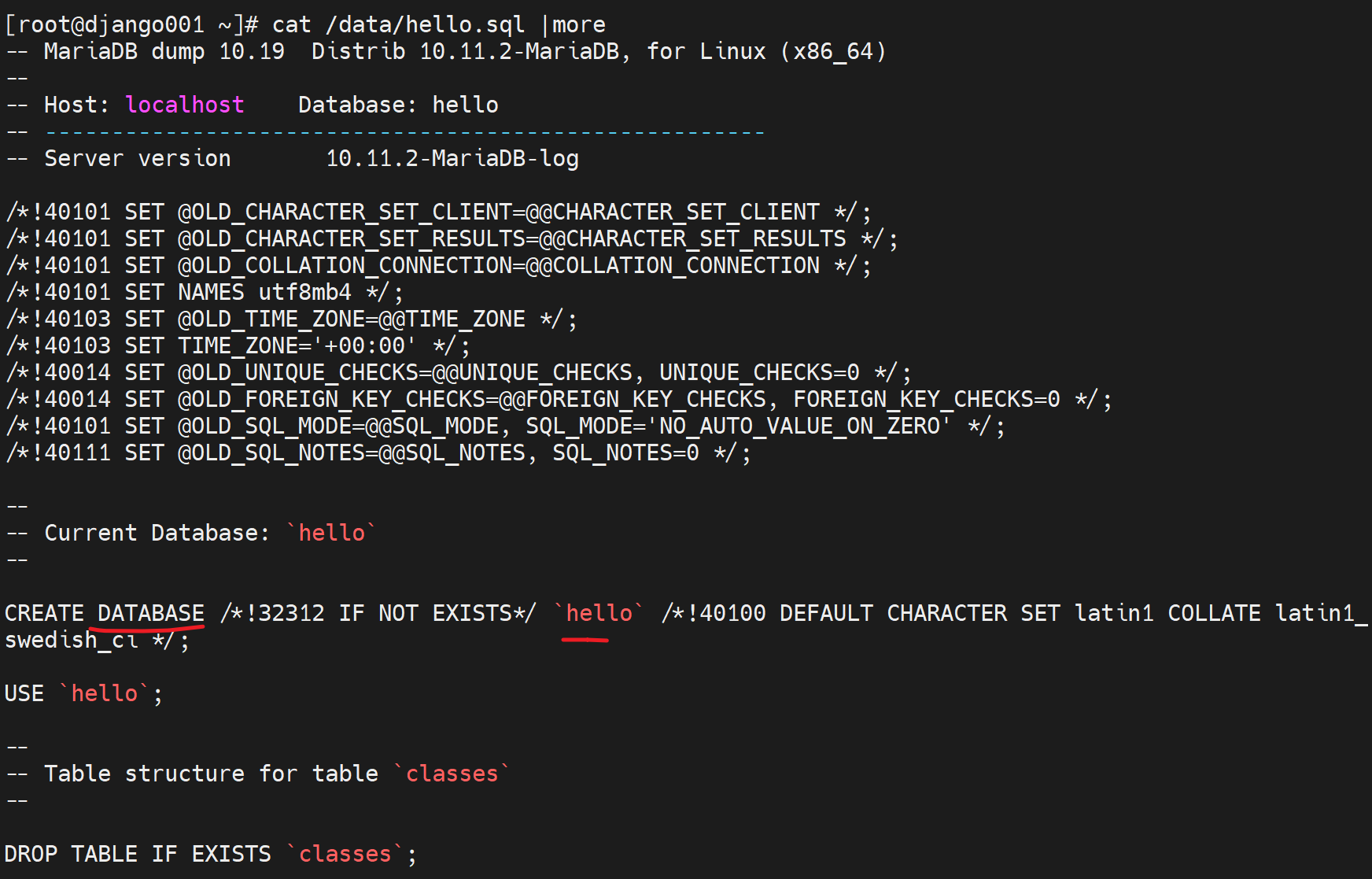Screen dimensions: 1372x879
Task: Click the blue dashed separator line
Action: 404,131
